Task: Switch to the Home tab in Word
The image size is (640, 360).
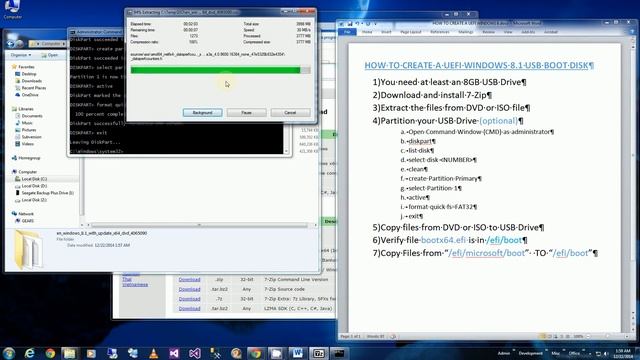Action: tap(367, 32)
